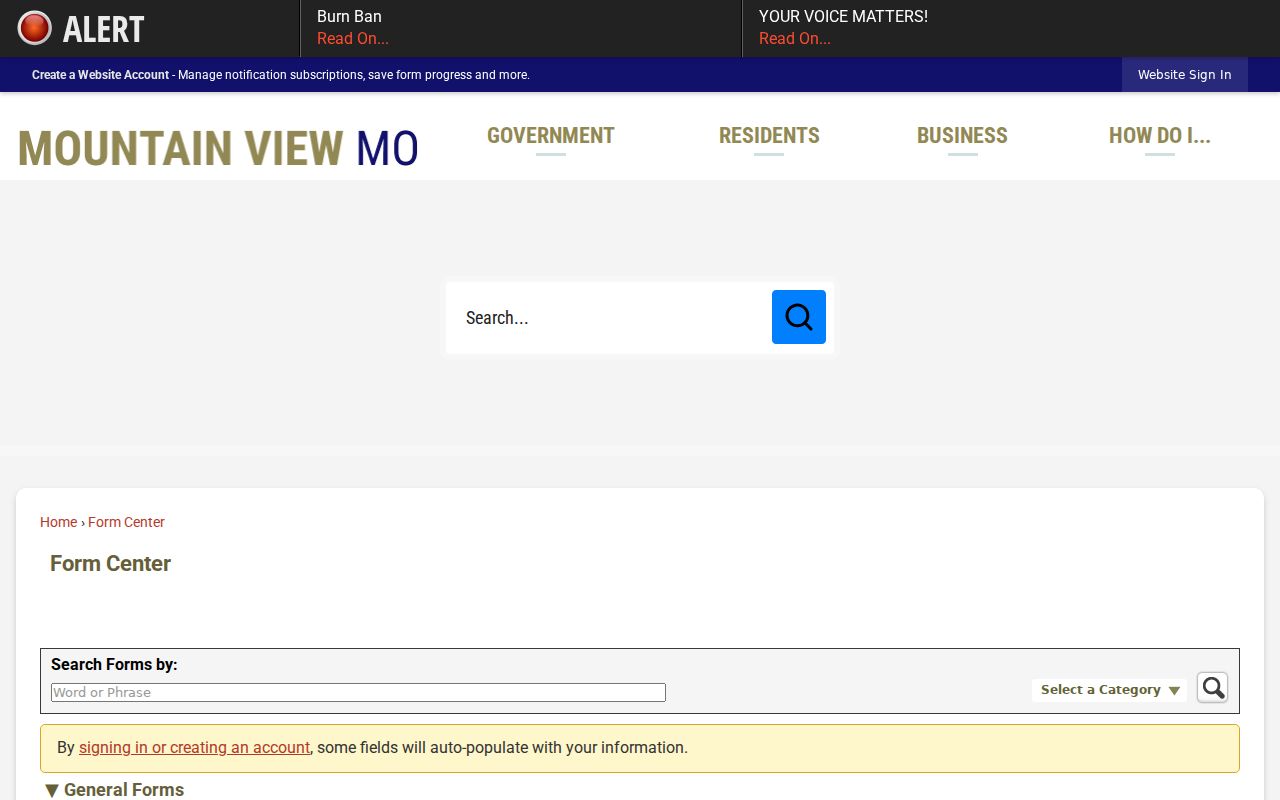
Task: Go to Home breadcrumb link
Action: point(58,522)
